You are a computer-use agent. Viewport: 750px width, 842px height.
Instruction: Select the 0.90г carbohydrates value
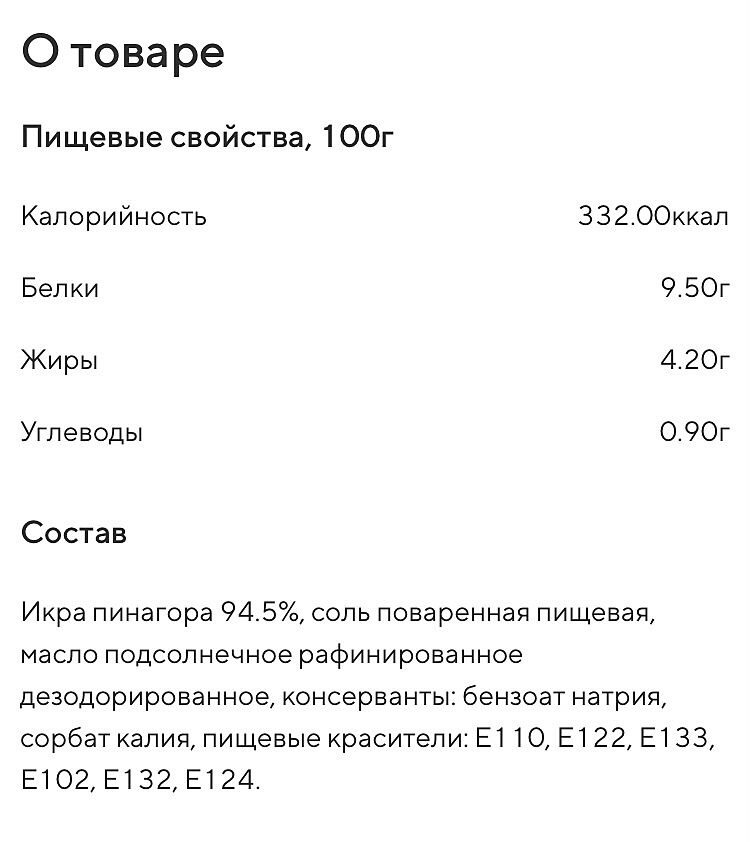[694, 433]
